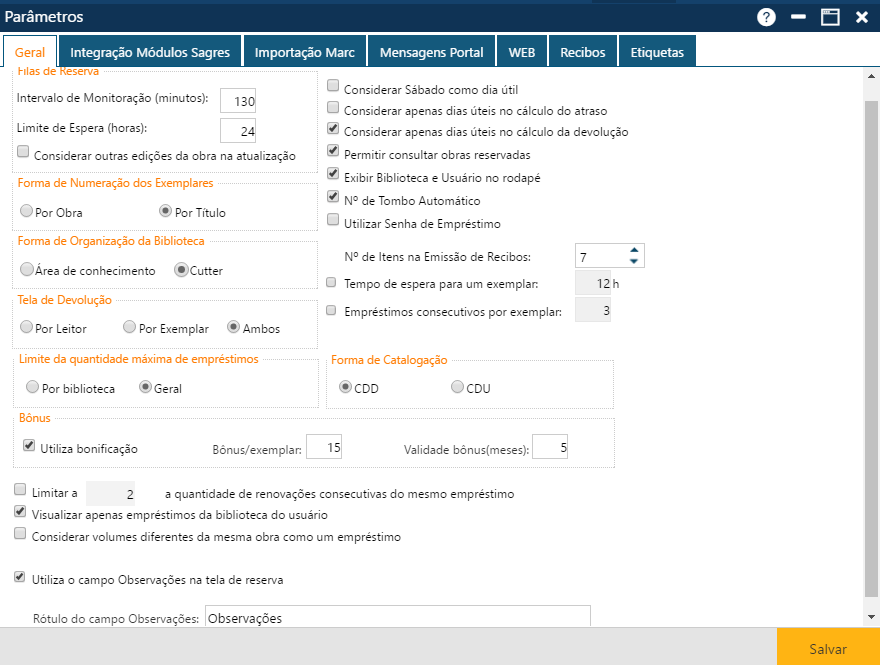Open the Importação Marc tab

coord(306,50)
